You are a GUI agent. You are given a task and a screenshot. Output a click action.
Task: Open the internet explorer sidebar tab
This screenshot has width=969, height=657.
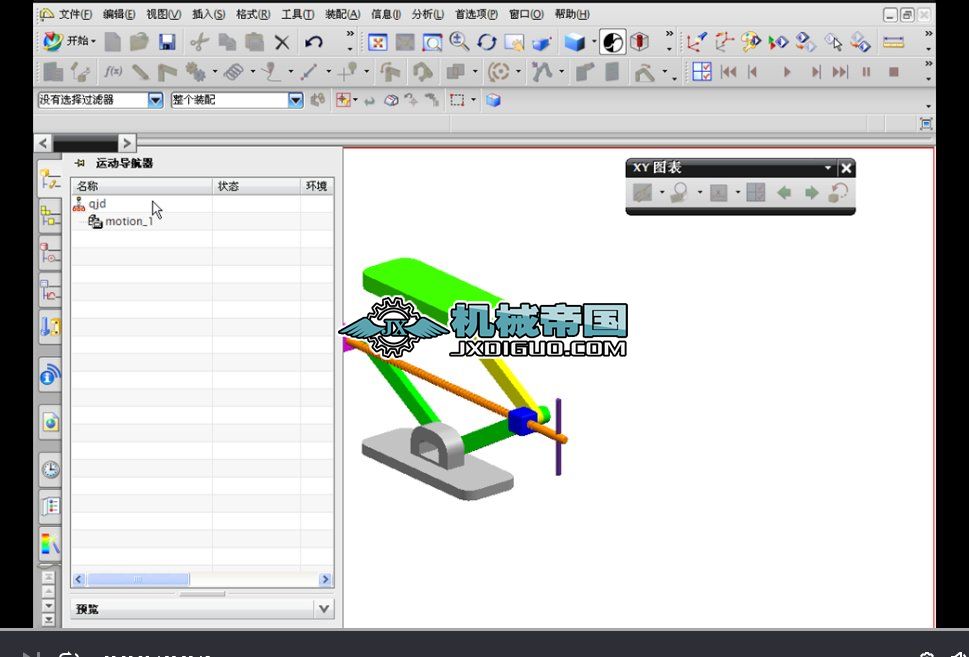[x=50, y=423]
